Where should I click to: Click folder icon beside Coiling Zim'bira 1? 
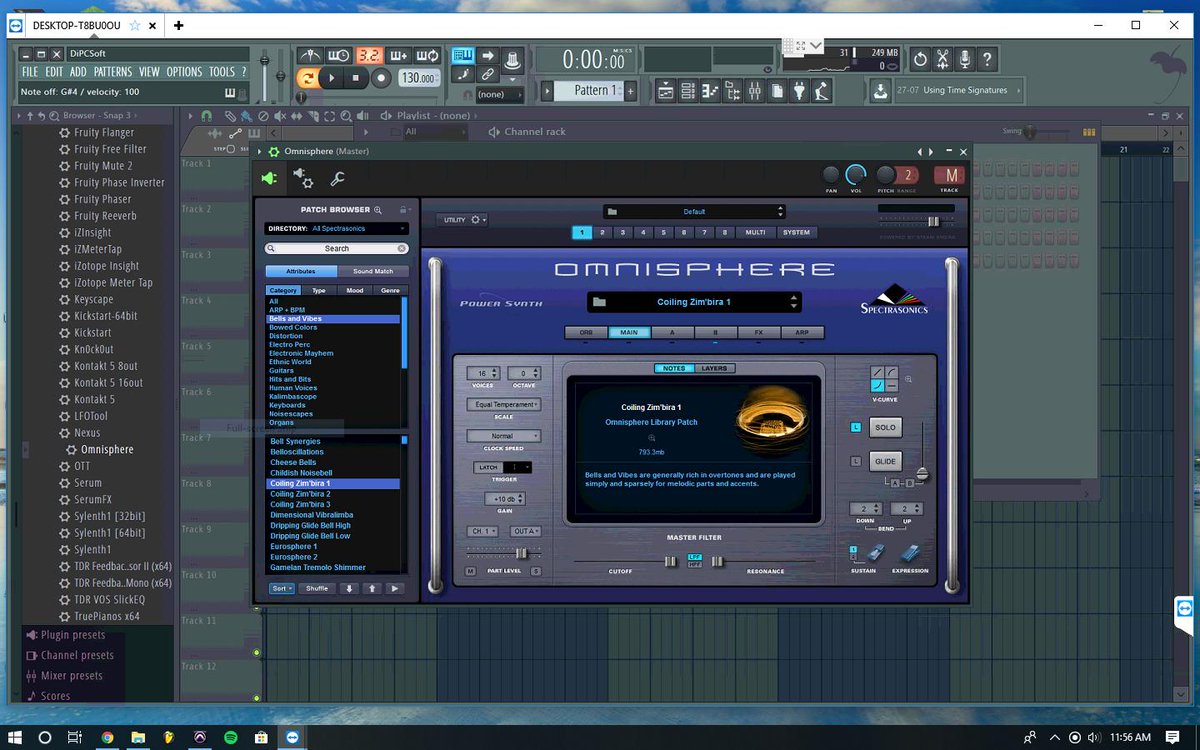click(599, 302)
